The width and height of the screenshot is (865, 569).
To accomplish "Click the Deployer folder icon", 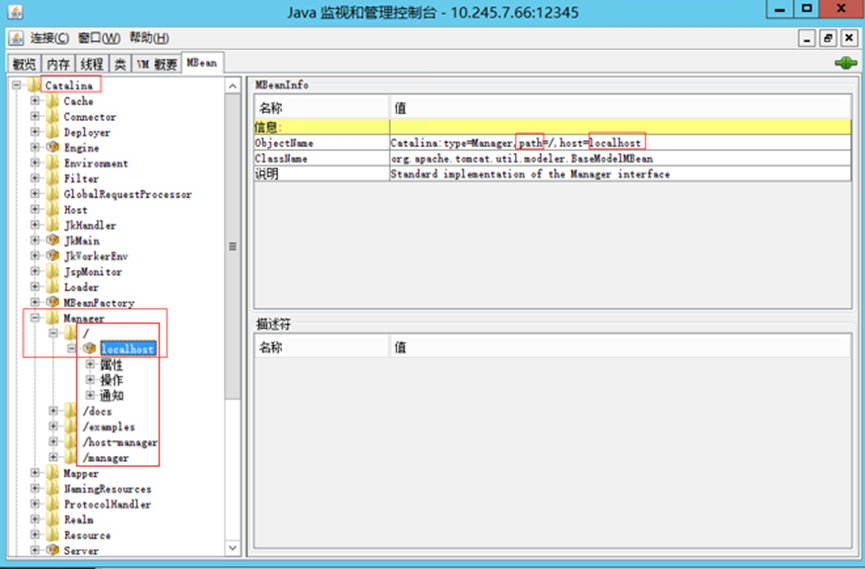I will [53, 132].
